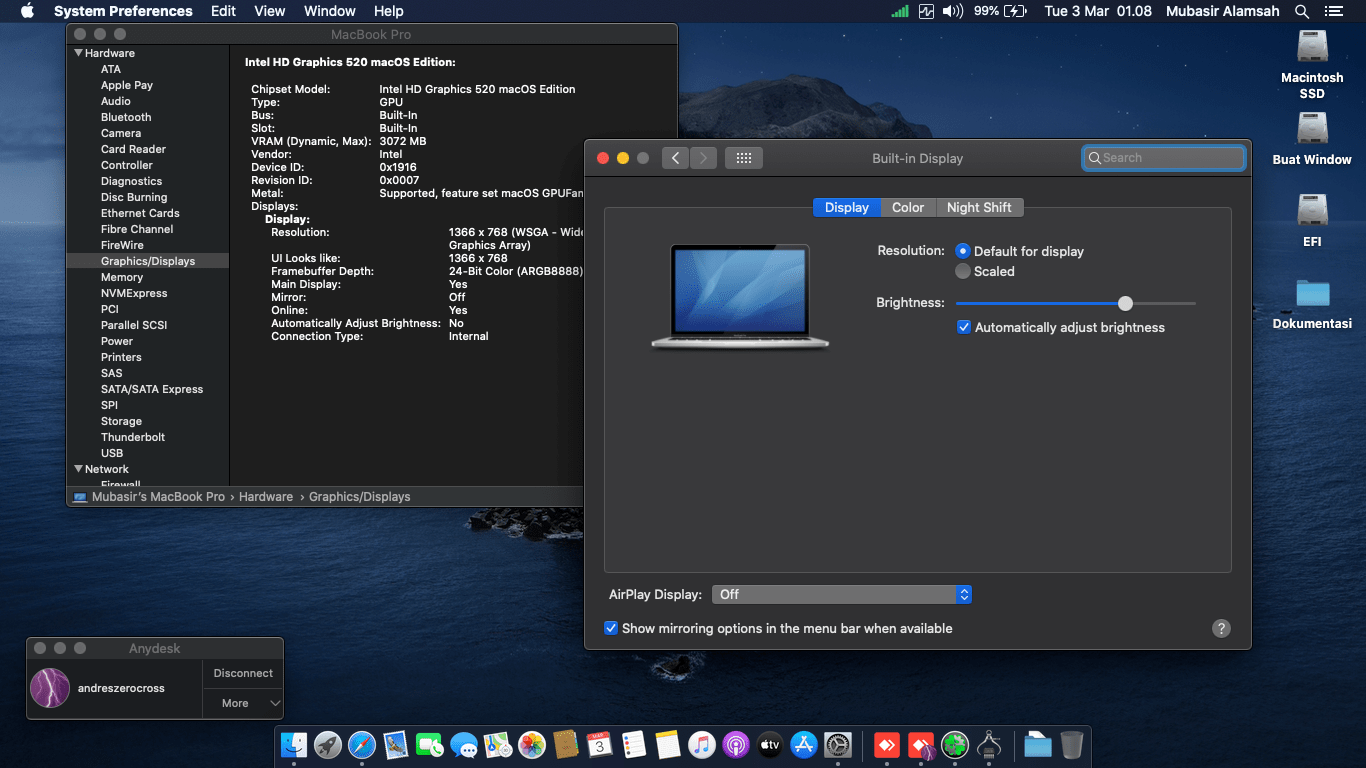
Task: Click the help question mark button
Action: coord(1221,628)
